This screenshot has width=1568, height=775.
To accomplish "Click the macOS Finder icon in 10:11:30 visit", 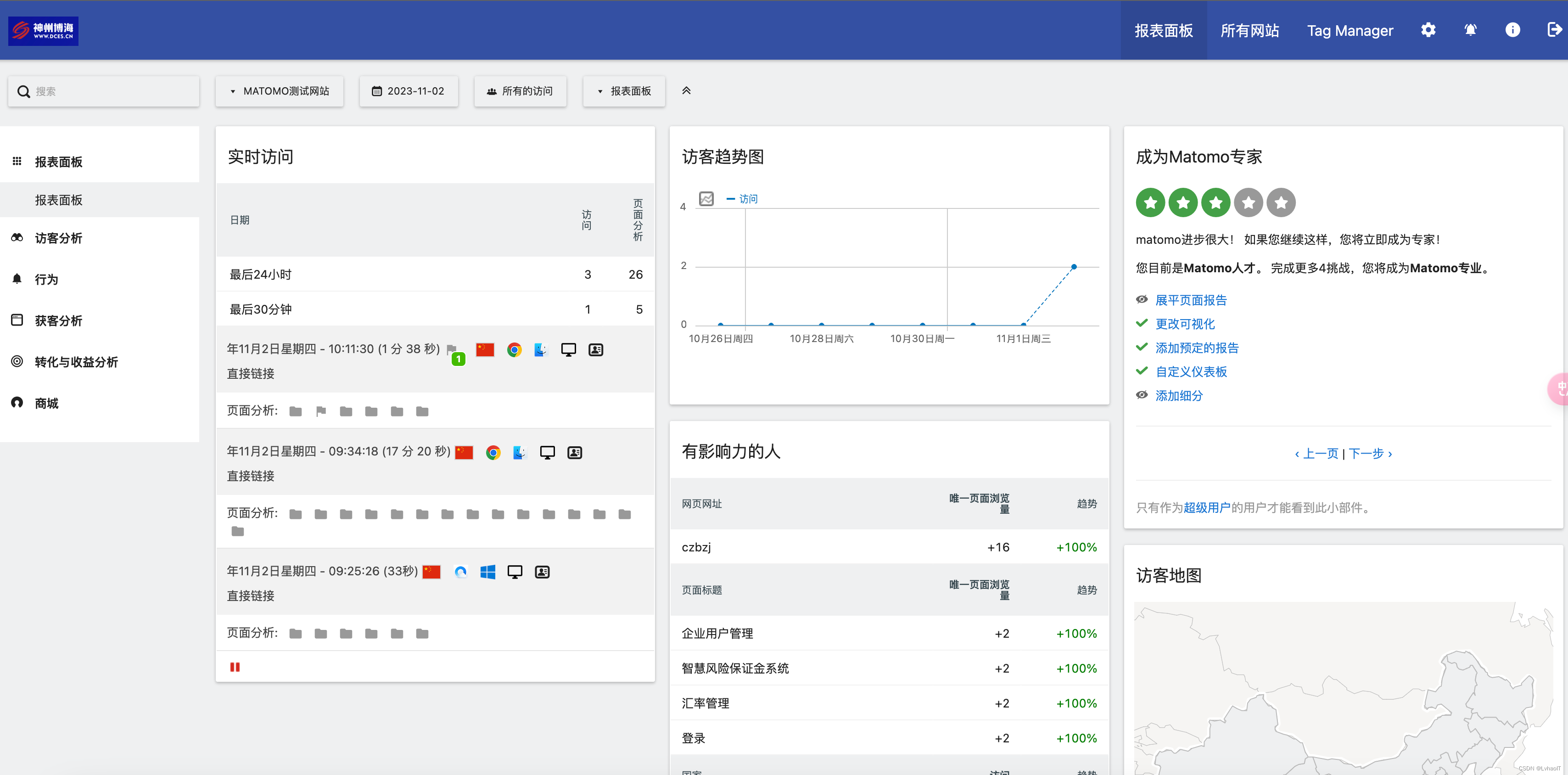I will click(541, 349).
